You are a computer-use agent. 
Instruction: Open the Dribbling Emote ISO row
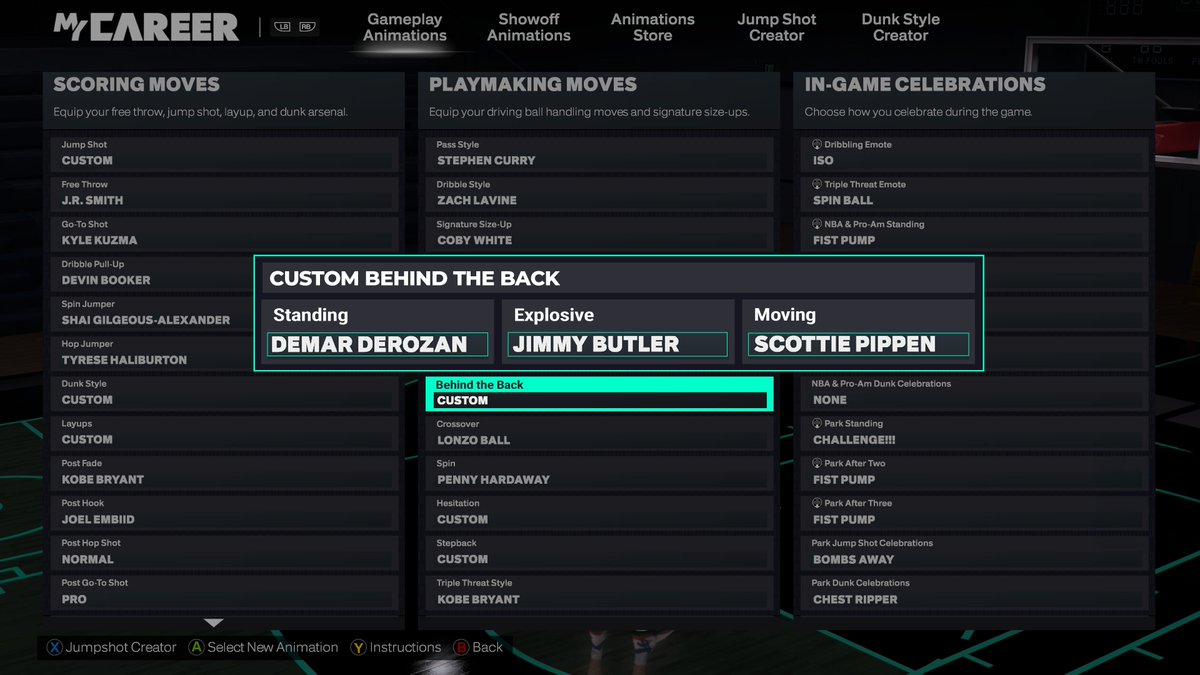pyautogui.click(x=975, y=154)
